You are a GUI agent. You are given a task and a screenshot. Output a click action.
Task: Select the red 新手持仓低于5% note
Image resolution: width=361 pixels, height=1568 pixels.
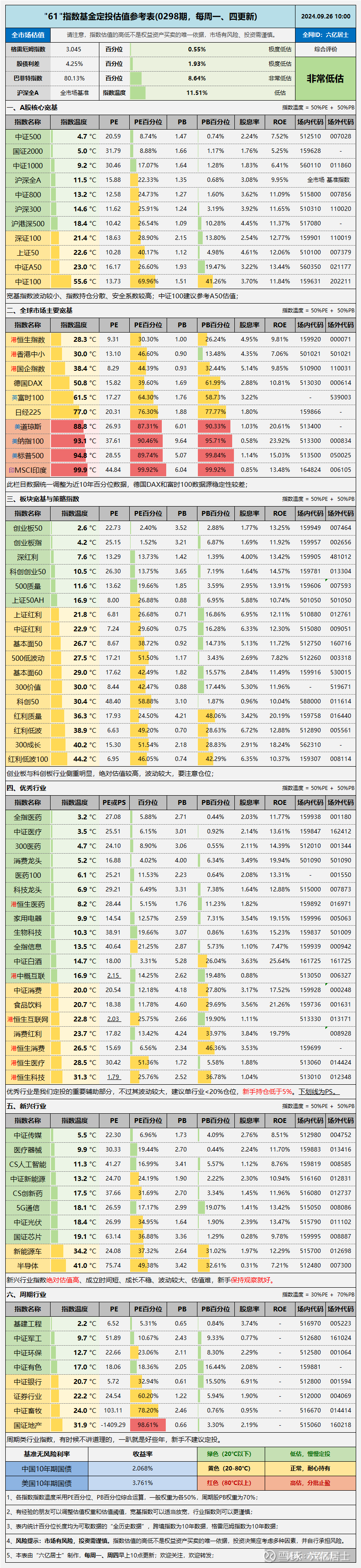pyautogui.click(x=268, y=1091)
